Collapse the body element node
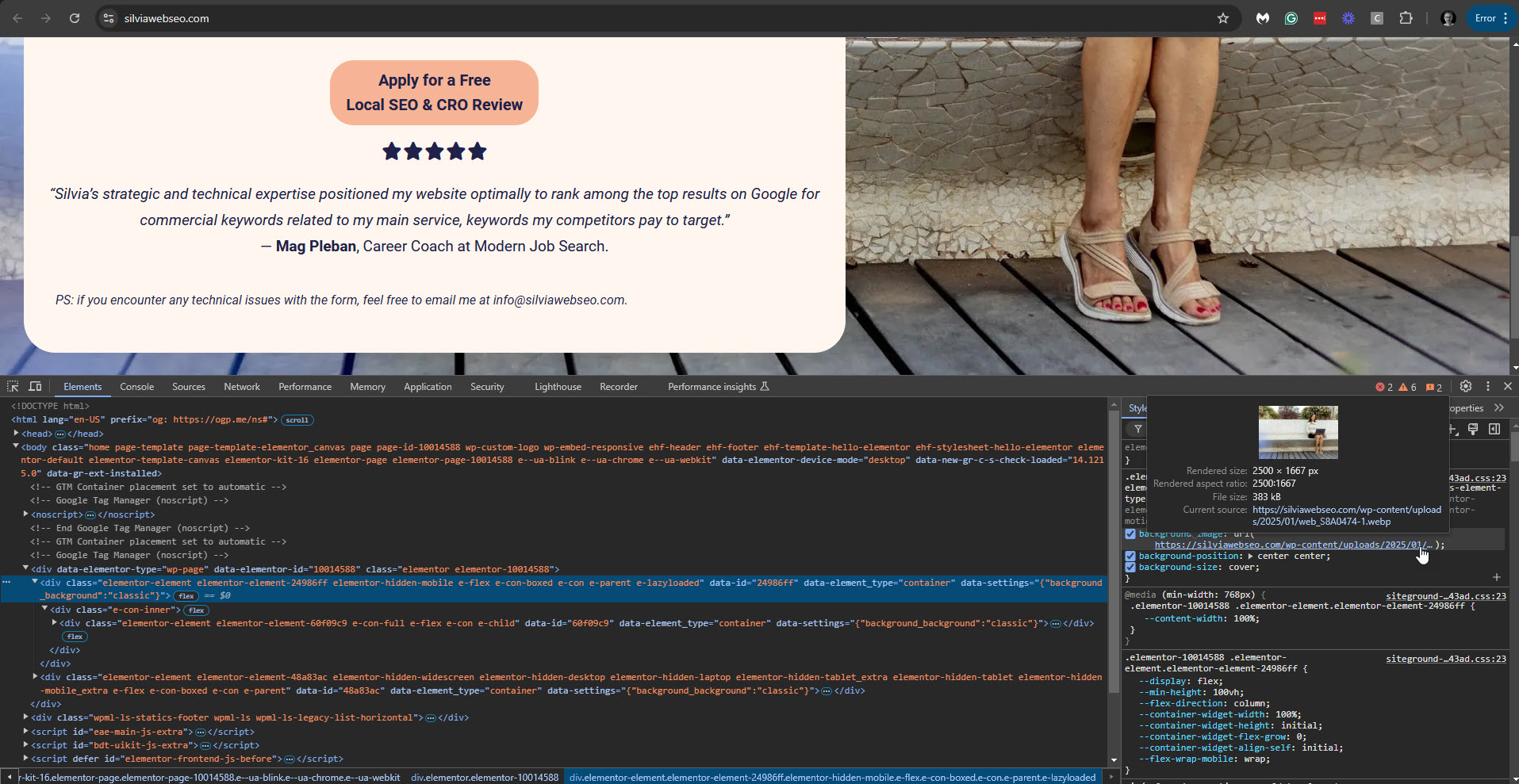Screen dimensions: 1519x784 click(x=16, y=447)
